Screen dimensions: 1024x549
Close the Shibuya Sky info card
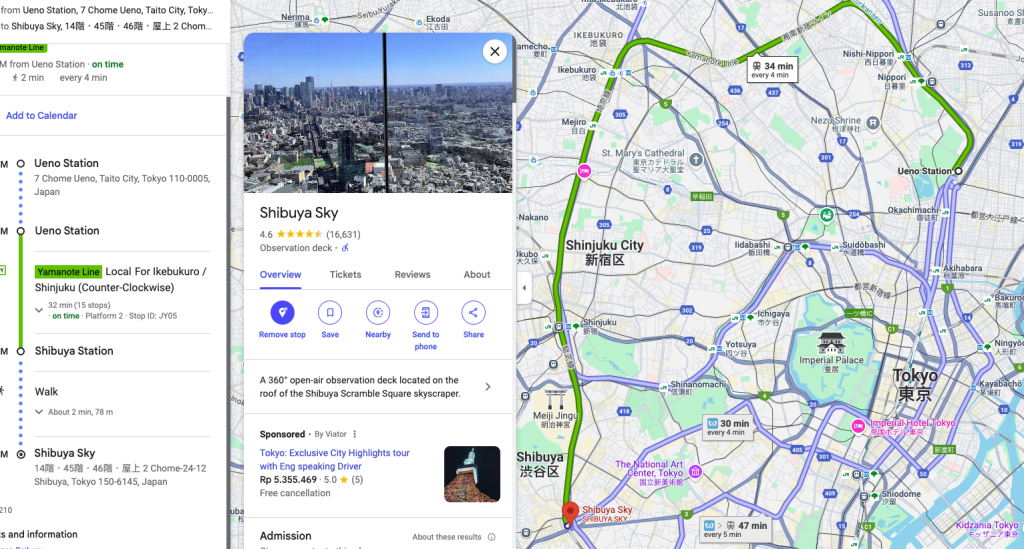pos(495,52)
